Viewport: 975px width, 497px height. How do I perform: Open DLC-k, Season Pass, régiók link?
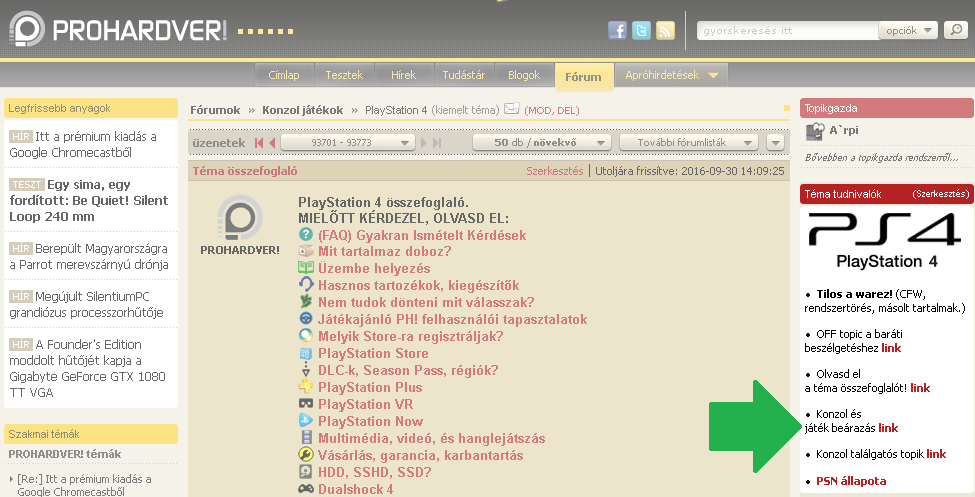point(408,370)
